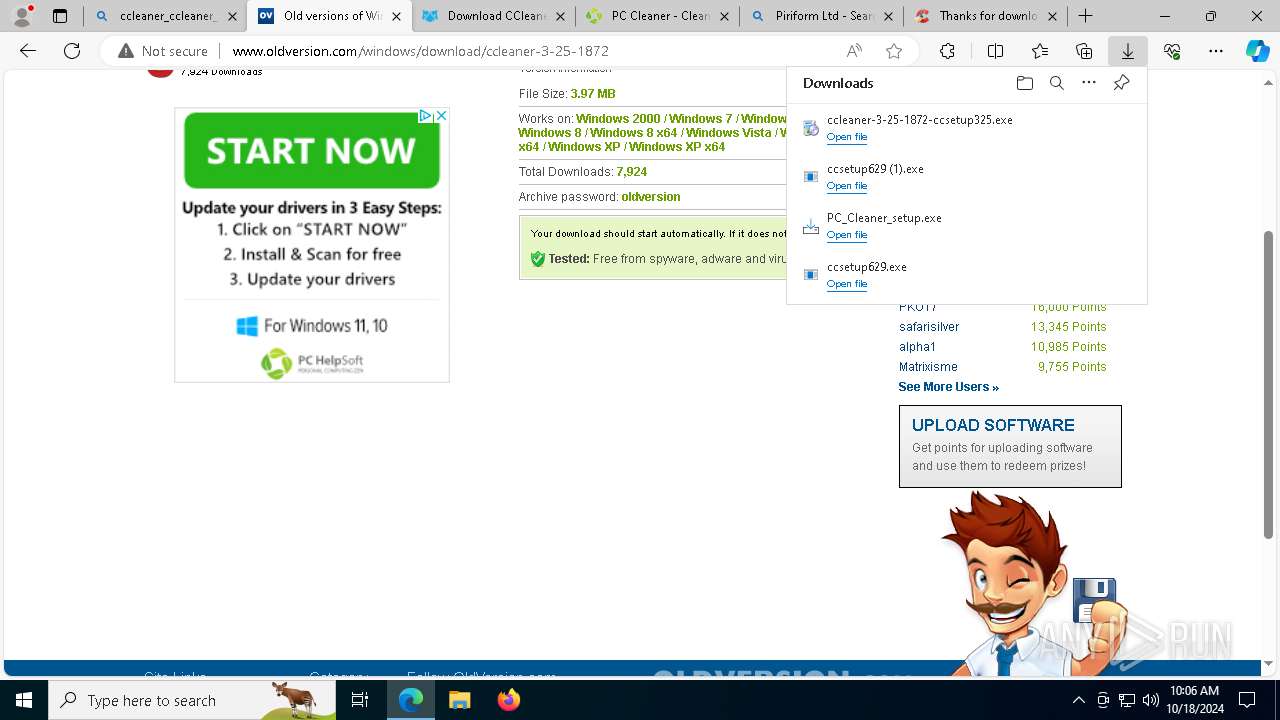
Task: Open user safarisilver profile link
Action: (929, 327)
